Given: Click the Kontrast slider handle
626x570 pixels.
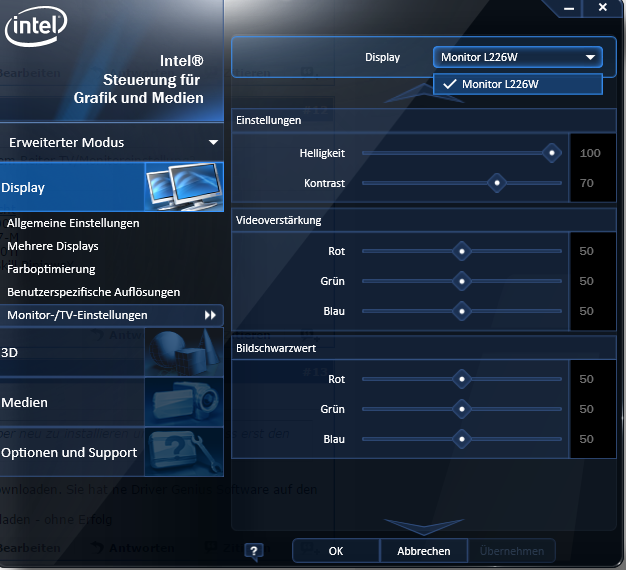Looking at the screenshot, I should click(497, 183).
